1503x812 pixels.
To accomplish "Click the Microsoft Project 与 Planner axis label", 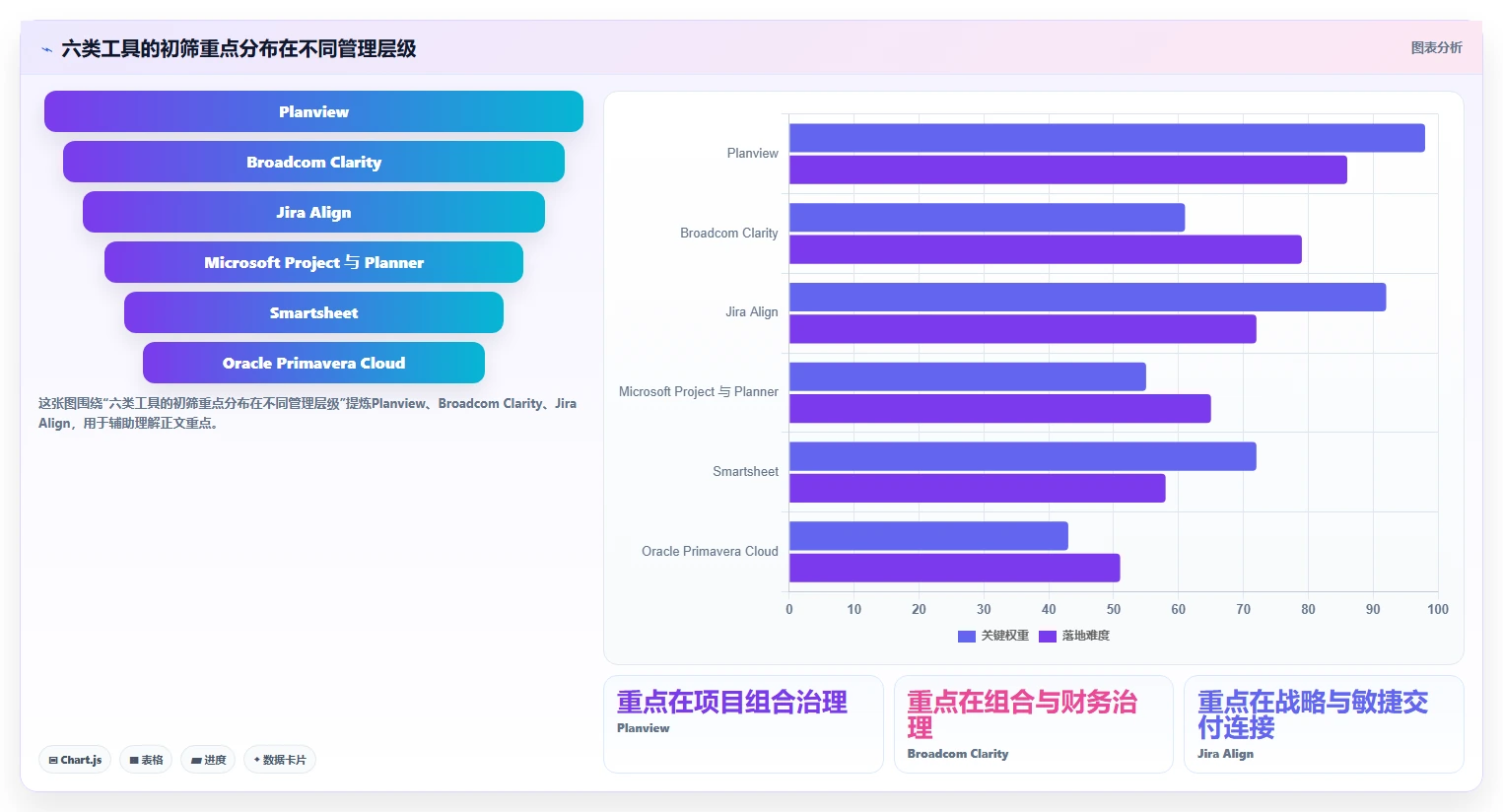I will click(x=699, y=392).
